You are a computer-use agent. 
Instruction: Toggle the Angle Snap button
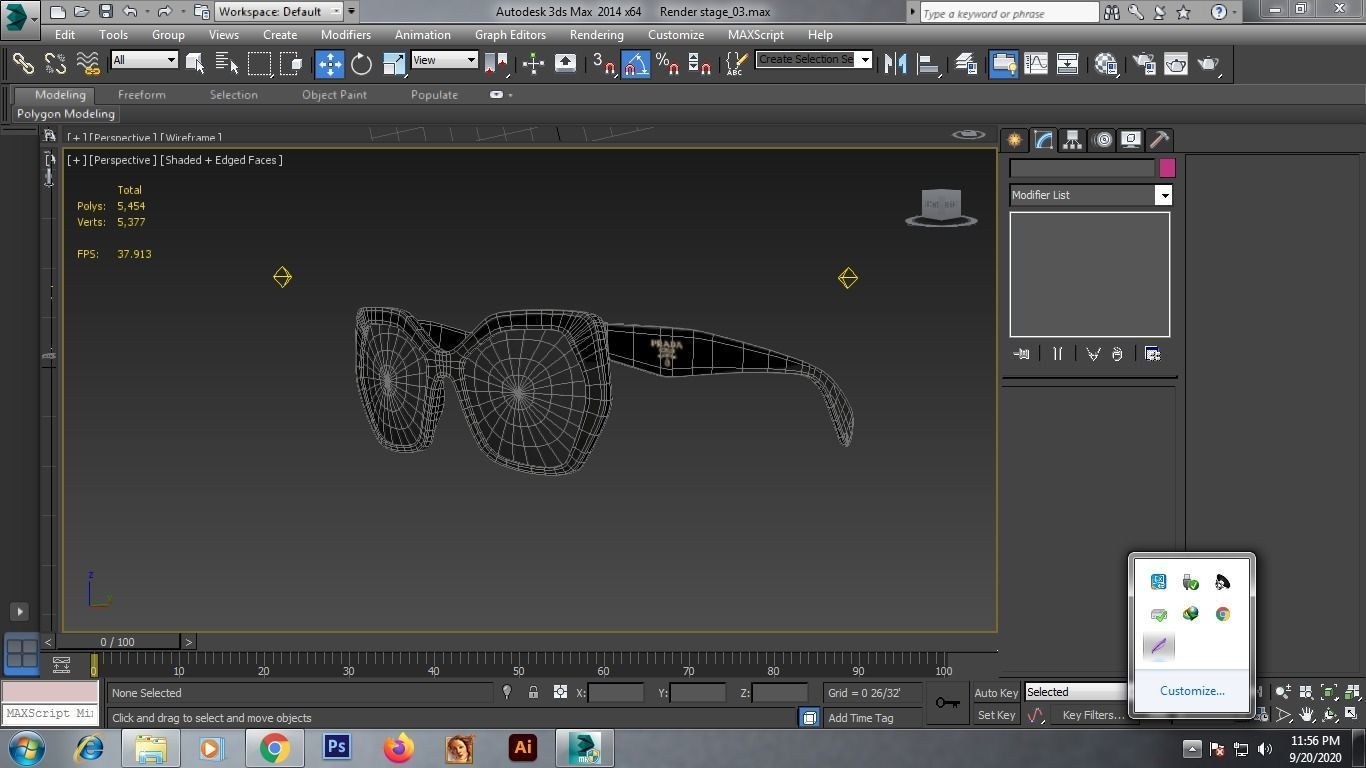[x=636, y=63]
